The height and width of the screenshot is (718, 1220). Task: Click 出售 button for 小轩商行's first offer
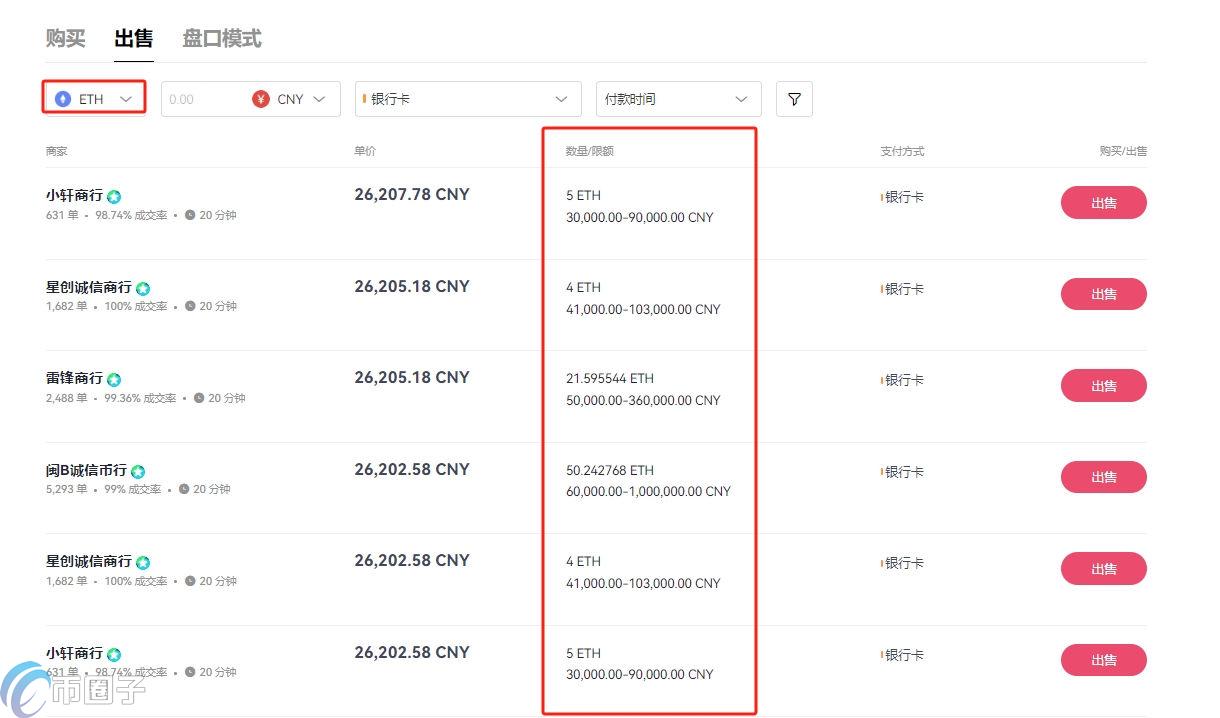(x=1103, y=202)
